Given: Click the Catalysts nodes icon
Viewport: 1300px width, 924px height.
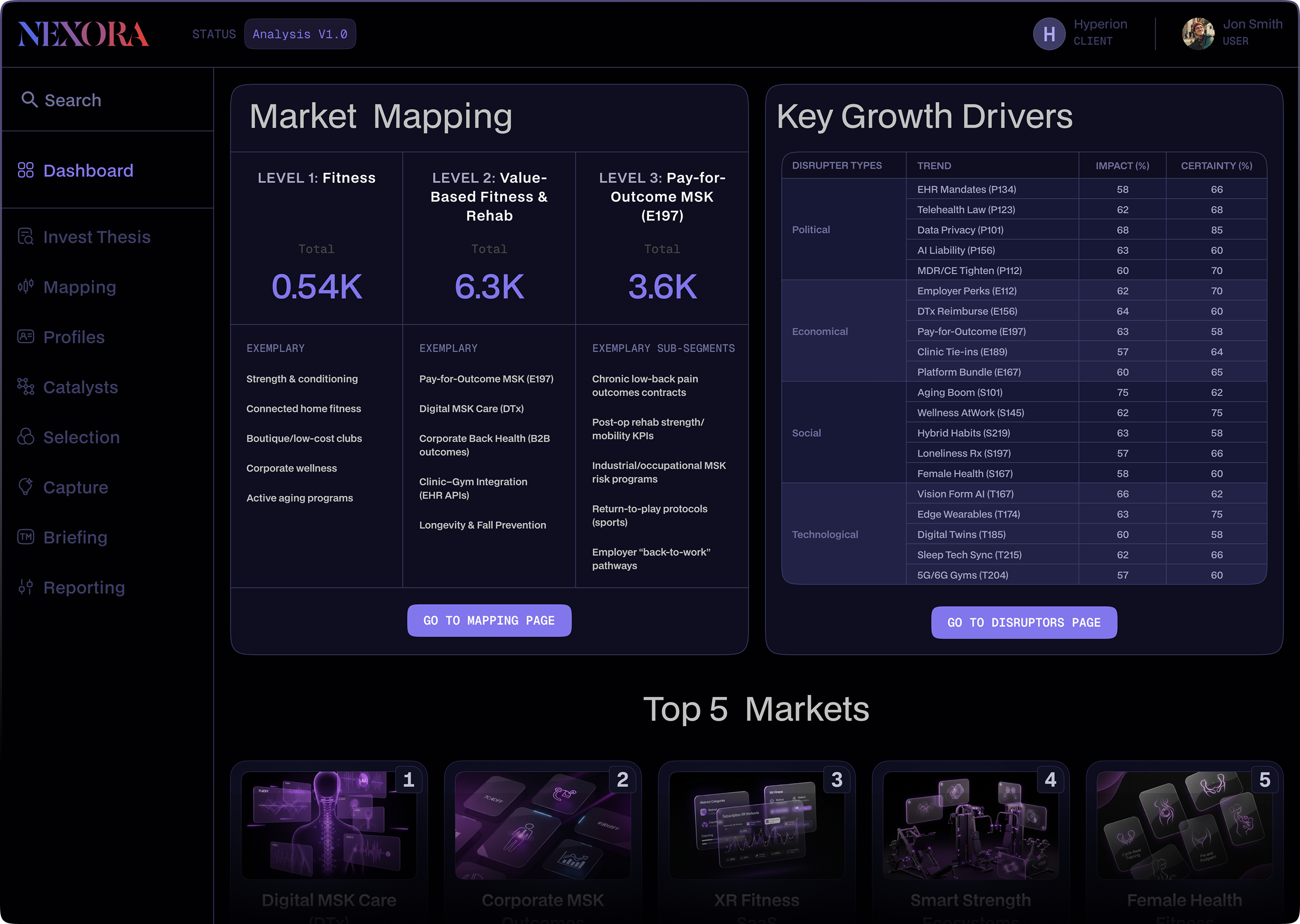Looking at the screenshot, I should (x=25, y=386).
